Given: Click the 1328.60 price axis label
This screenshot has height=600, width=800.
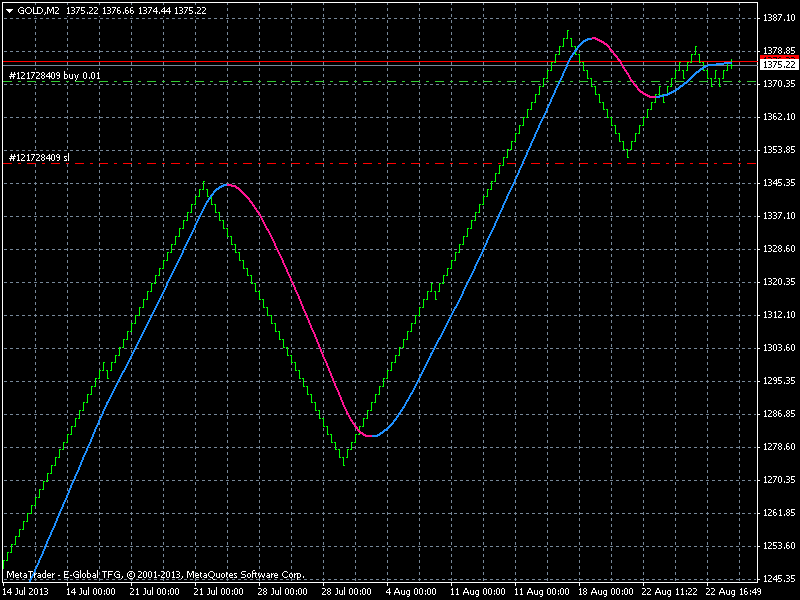Looking at the screenshot, I should pyautogui.click(x=779, y=249).
